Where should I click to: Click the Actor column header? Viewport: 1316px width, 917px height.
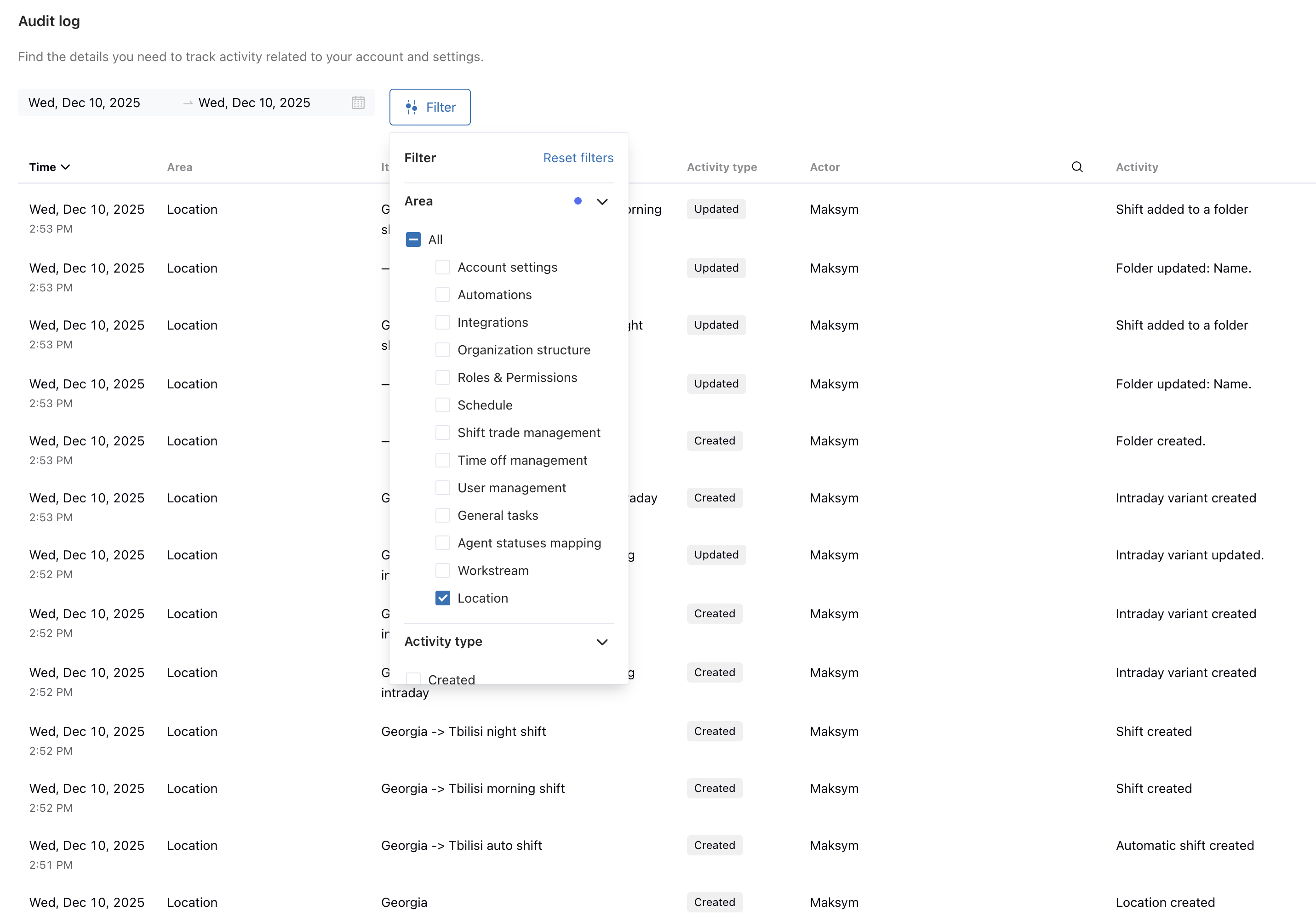(825, 167)
